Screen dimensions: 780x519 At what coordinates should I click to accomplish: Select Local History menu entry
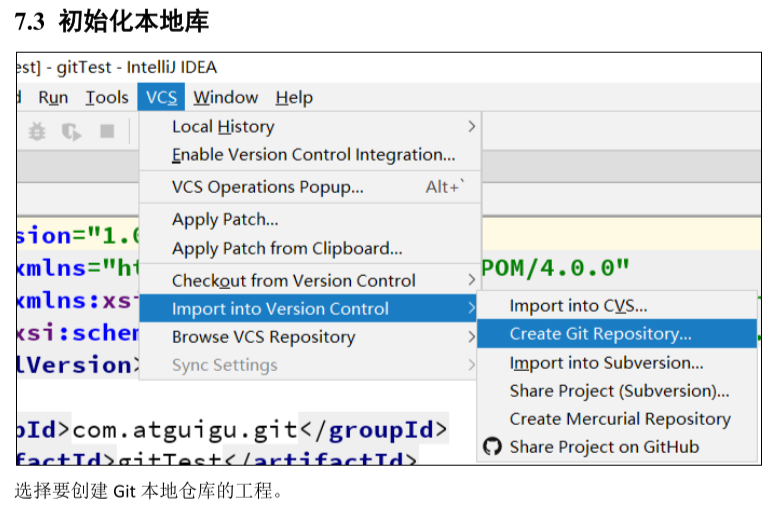pyautogui.click(x=310, y=126)
